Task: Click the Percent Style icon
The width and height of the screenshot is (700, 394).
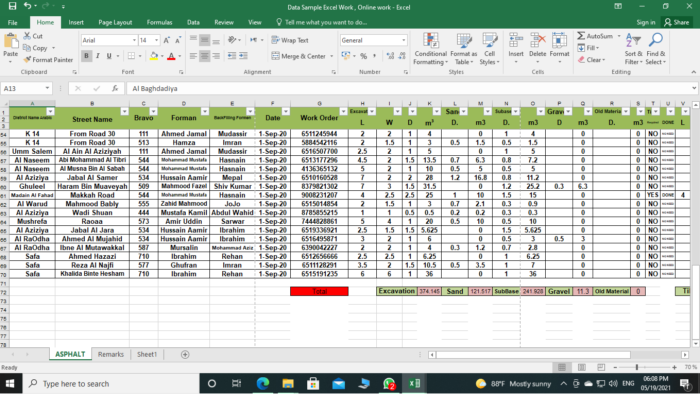Action: [363, 56]
